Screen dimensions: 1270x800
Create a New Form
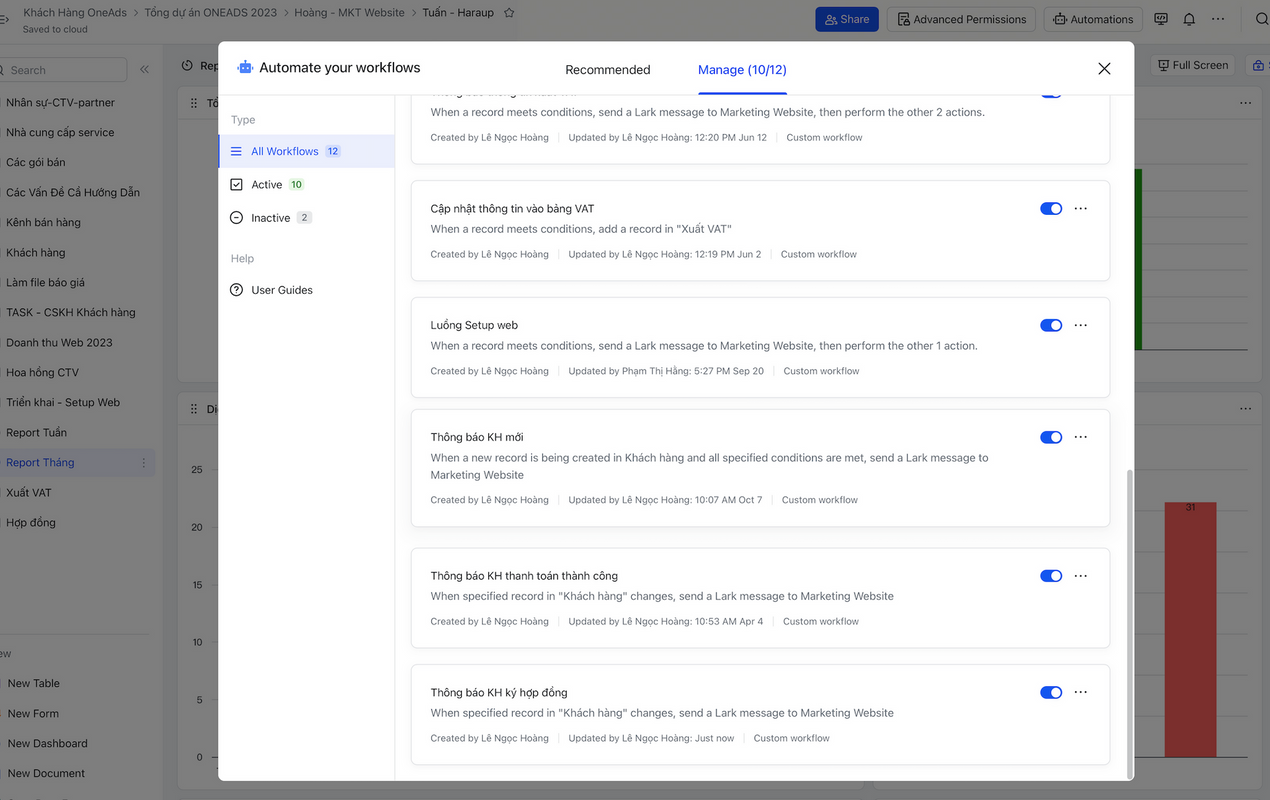pyautogui.click(x=33, y=713)
